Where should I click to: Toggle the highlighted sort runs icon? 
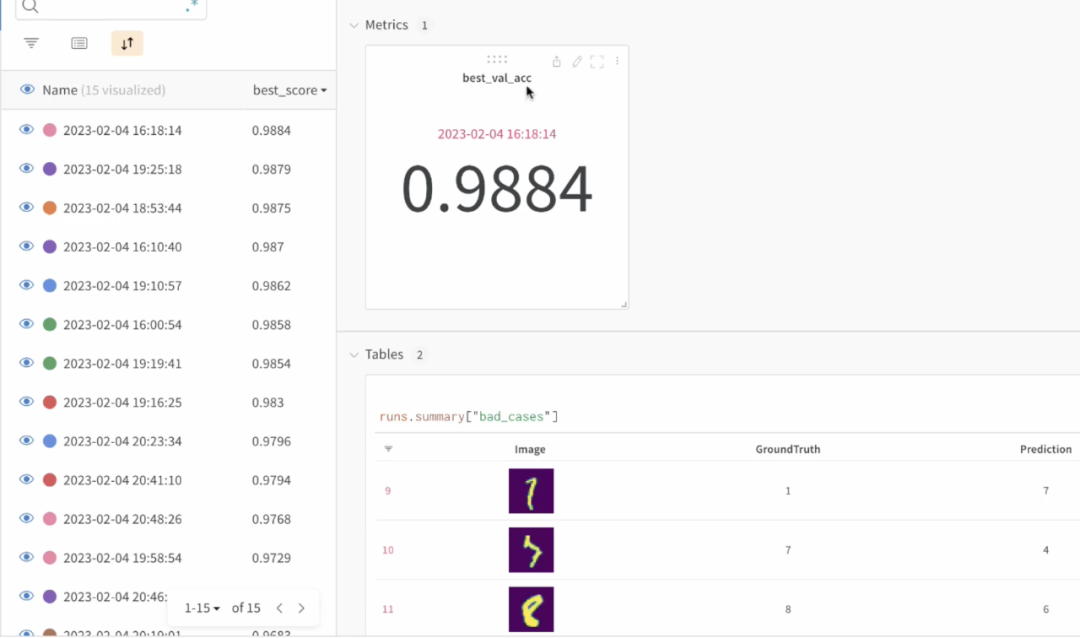(x=127, y=43)
